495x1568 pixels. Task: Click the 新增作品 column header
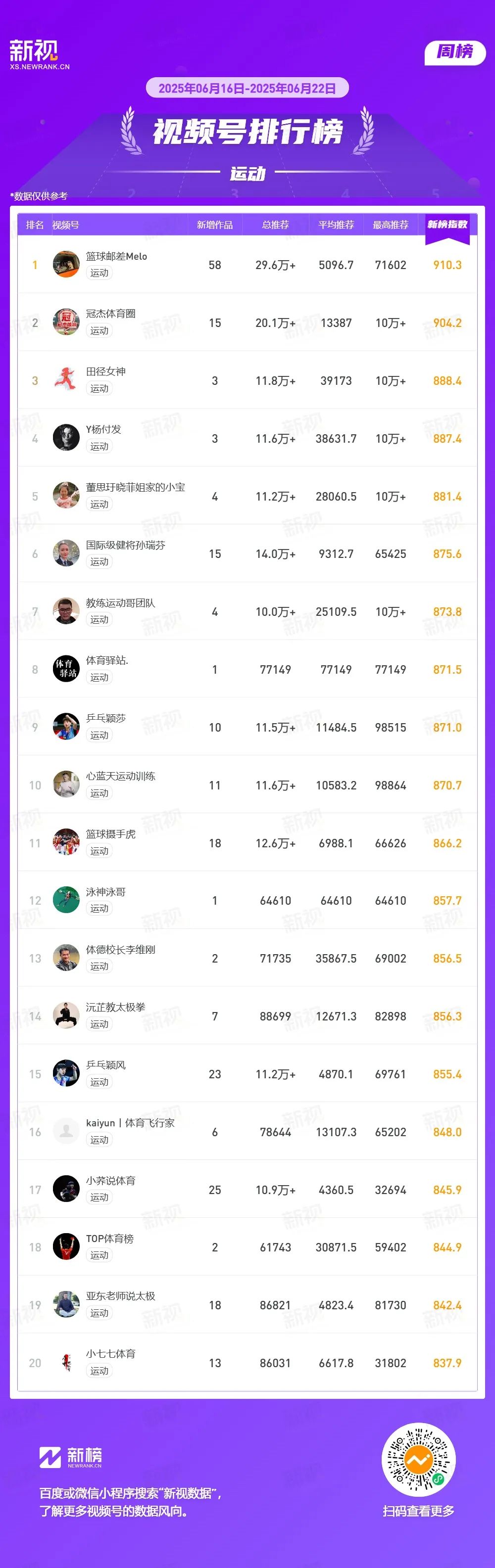215,225
